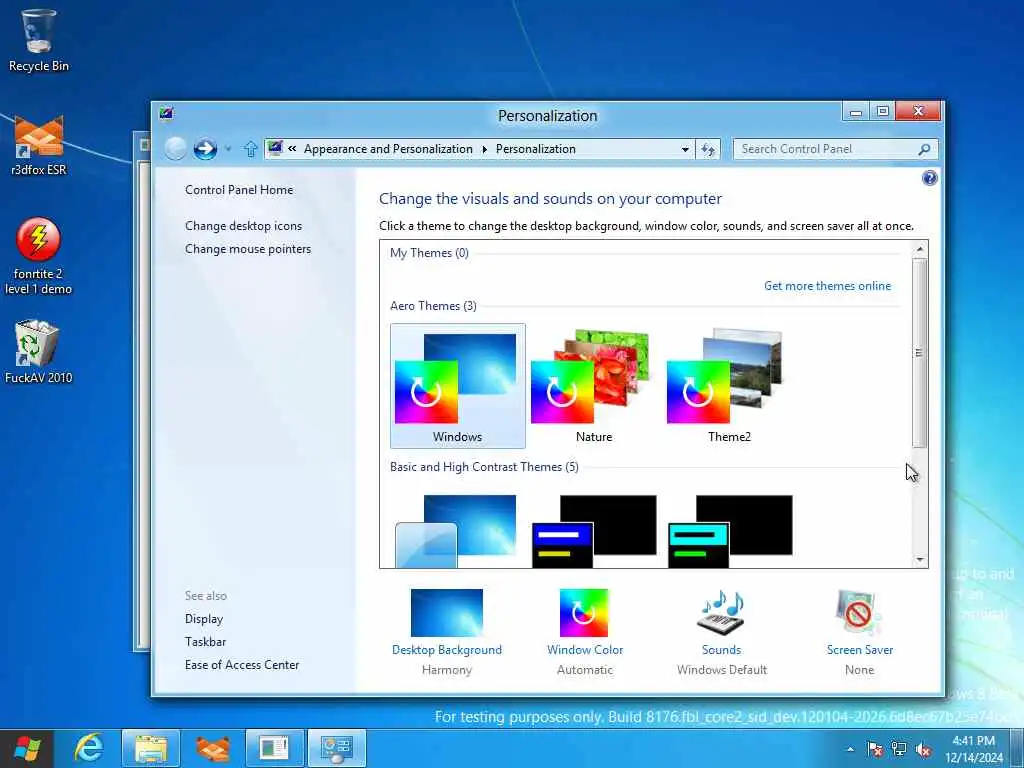Click the muted speaker tray icon
Screen dimensions: 1024x768
click(x=923, y=750)
